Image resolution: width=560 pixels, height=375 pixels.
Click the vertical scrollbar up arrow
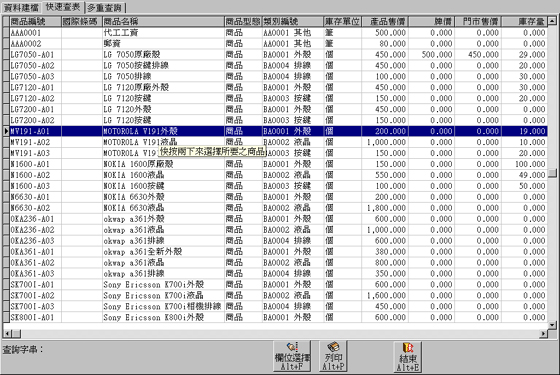pos(552,21)
